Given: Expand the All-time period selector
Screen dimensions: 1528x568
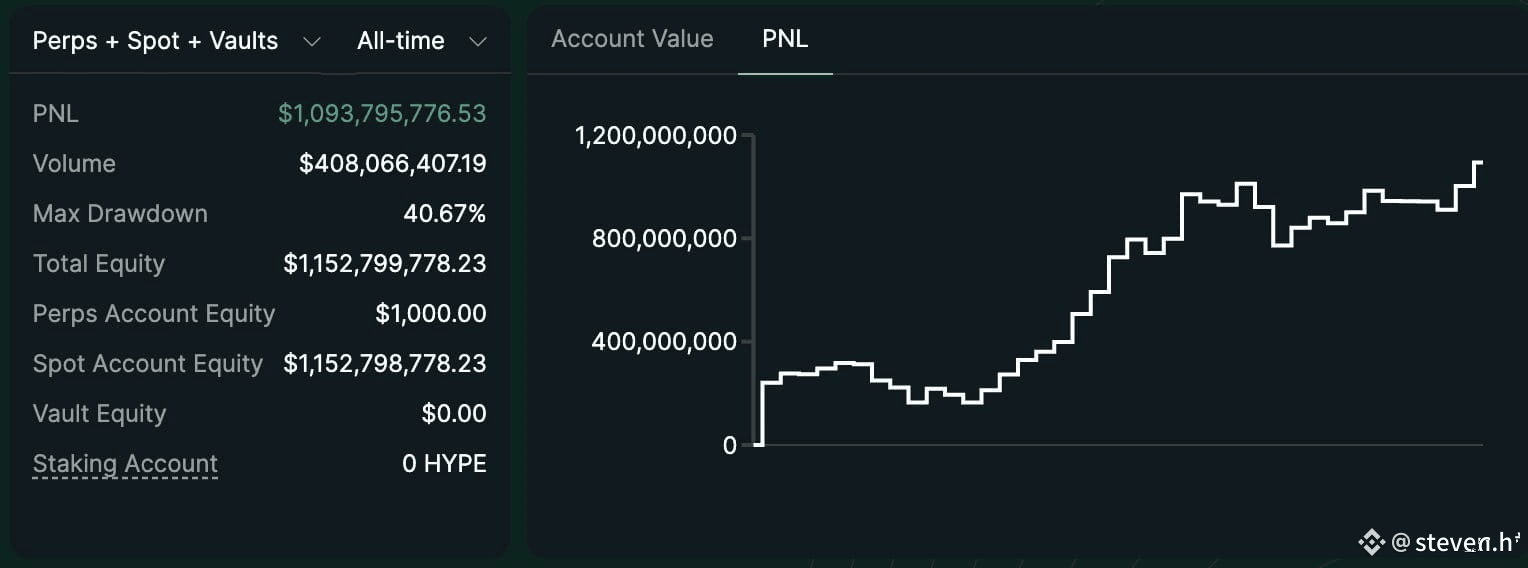Looking at the screenshot, I should click(x=421, y=41).
